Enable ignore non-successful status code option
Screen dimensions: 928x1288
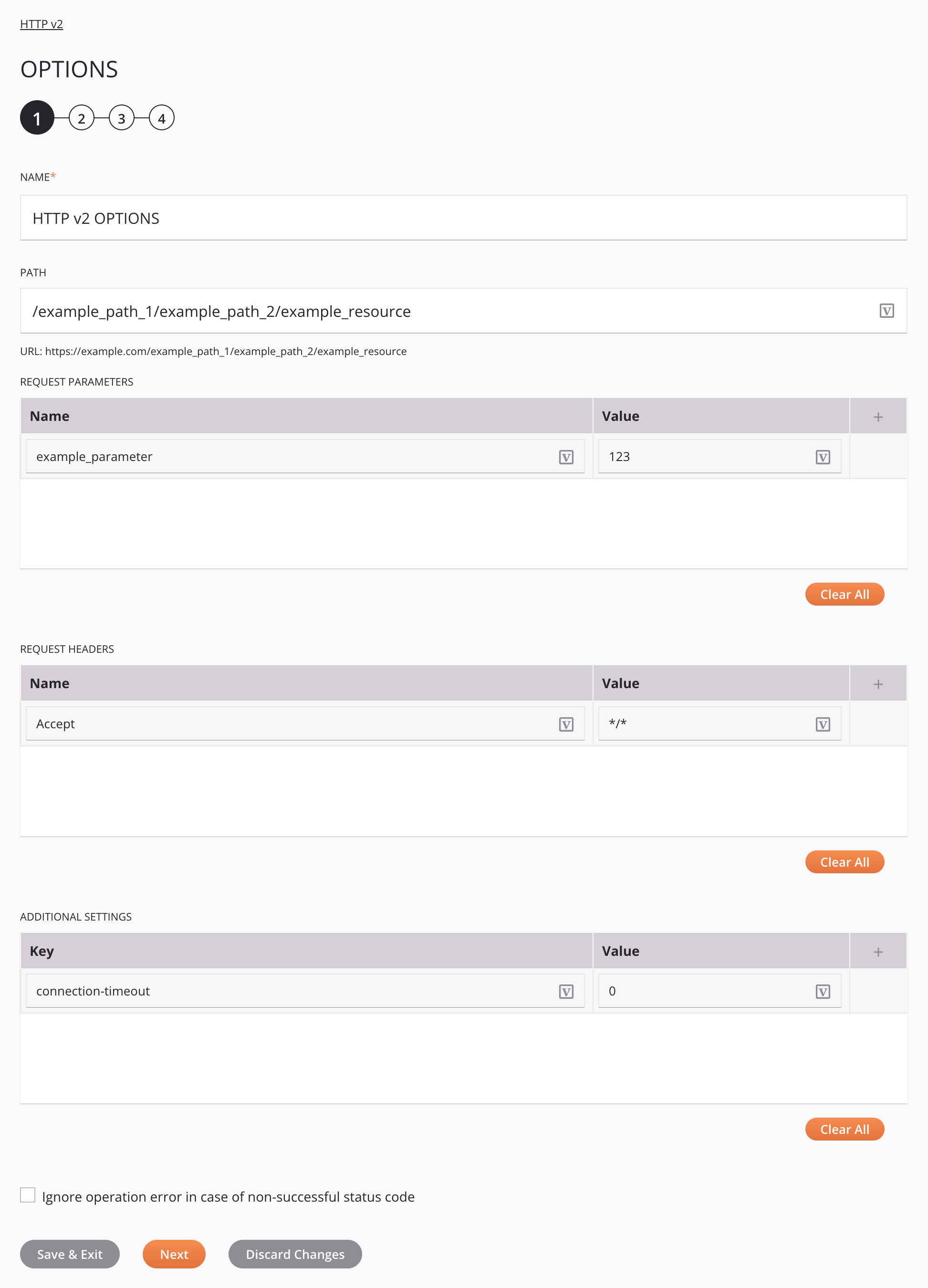pyautogui.click(x=27, y=1196)
